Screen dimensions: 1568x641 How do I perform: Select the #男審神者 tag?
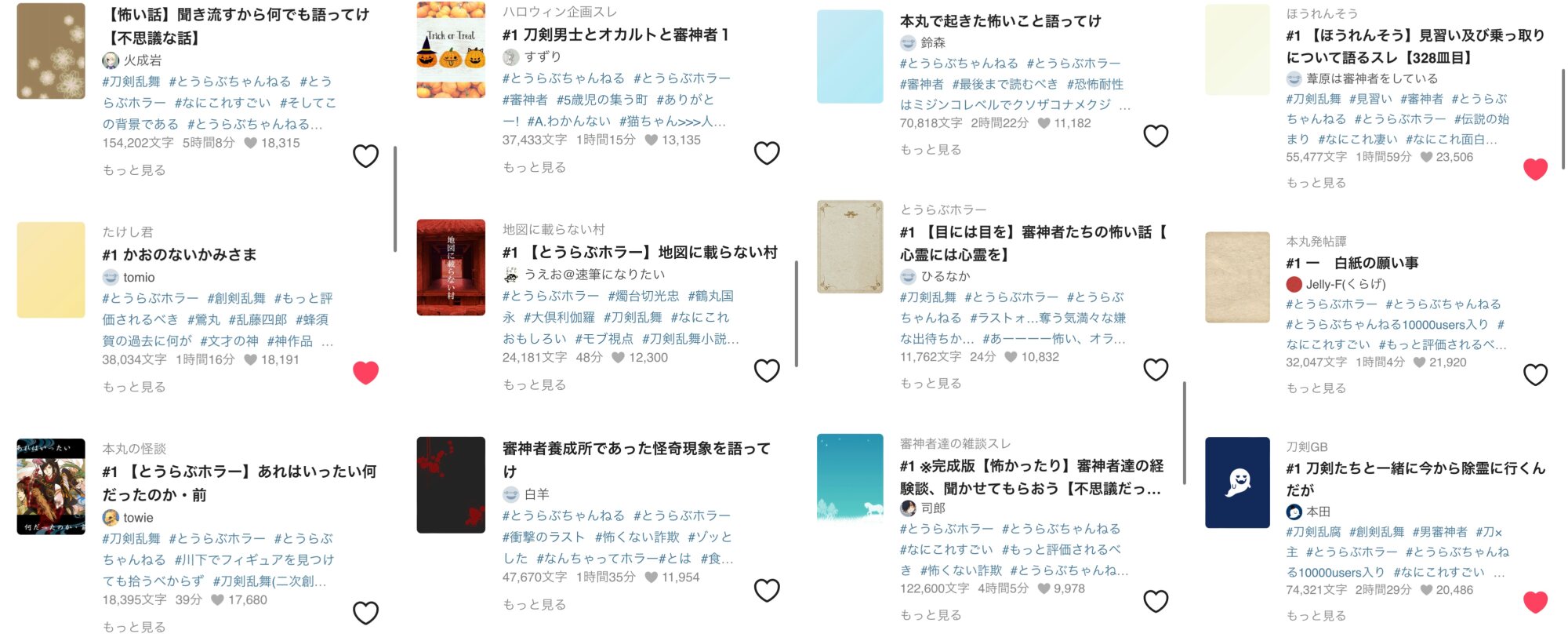coord(1439,532)
